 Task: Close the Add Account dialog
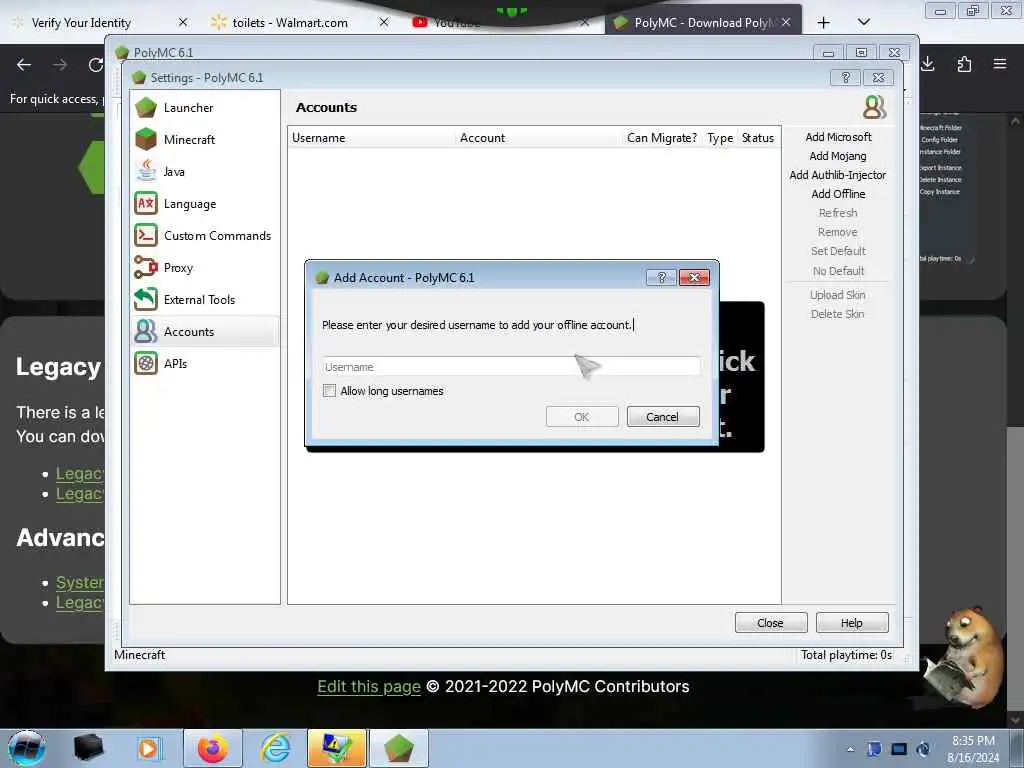coord(694,278)
